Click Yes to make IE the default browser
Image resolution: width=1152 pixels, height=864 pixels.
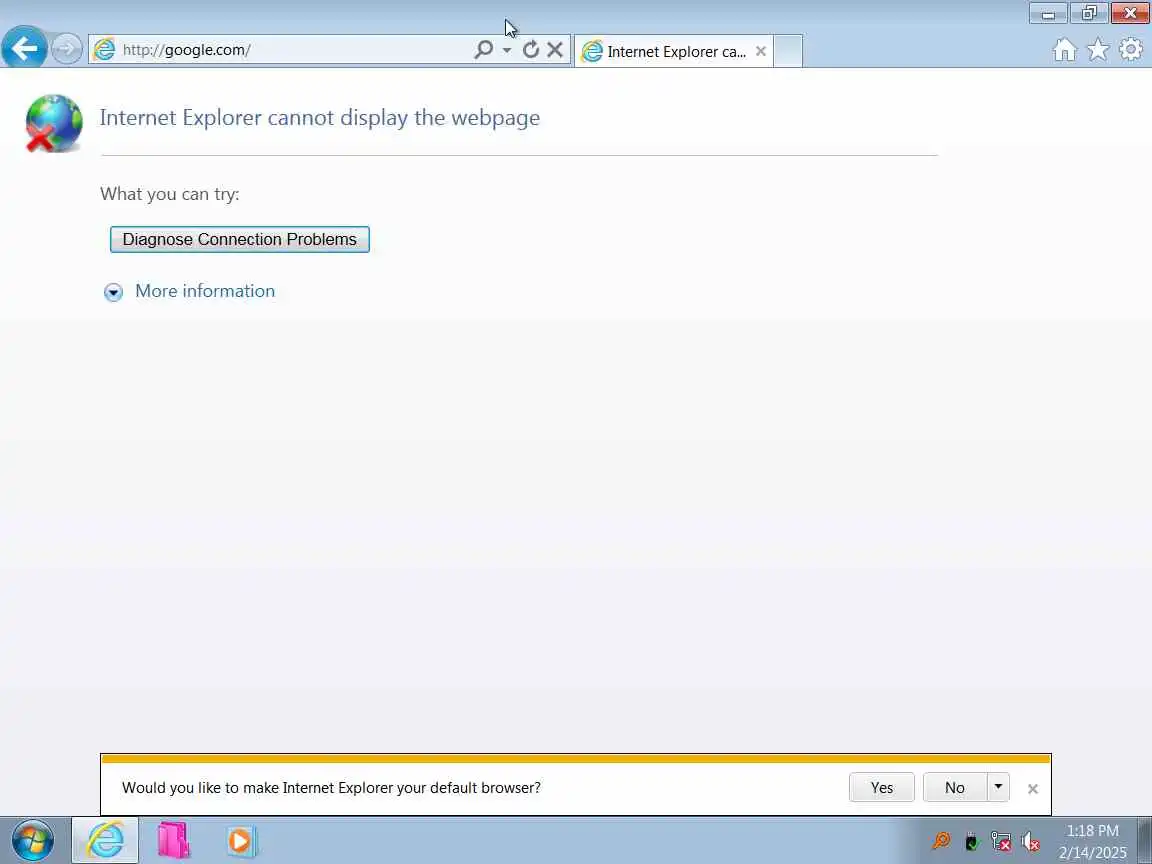(x=882, y=788)
